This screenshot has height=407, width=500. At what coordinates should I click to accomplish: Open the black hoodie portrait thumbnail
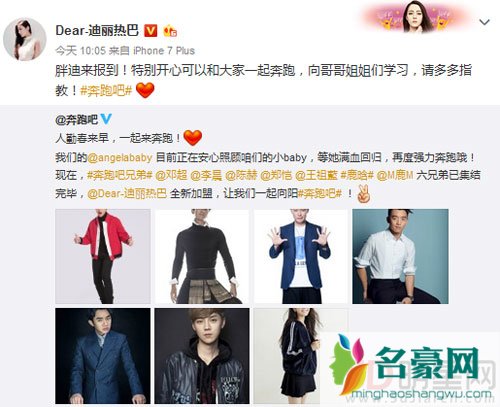click(202, 356)
